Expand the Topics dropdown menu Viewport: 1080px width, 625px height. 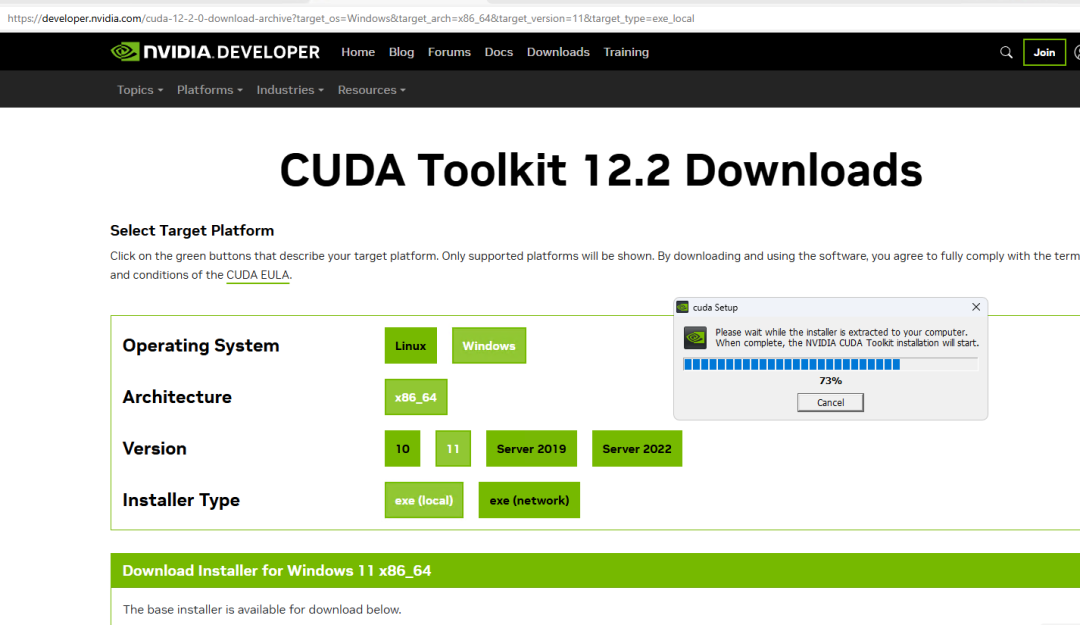coord(140,90)
